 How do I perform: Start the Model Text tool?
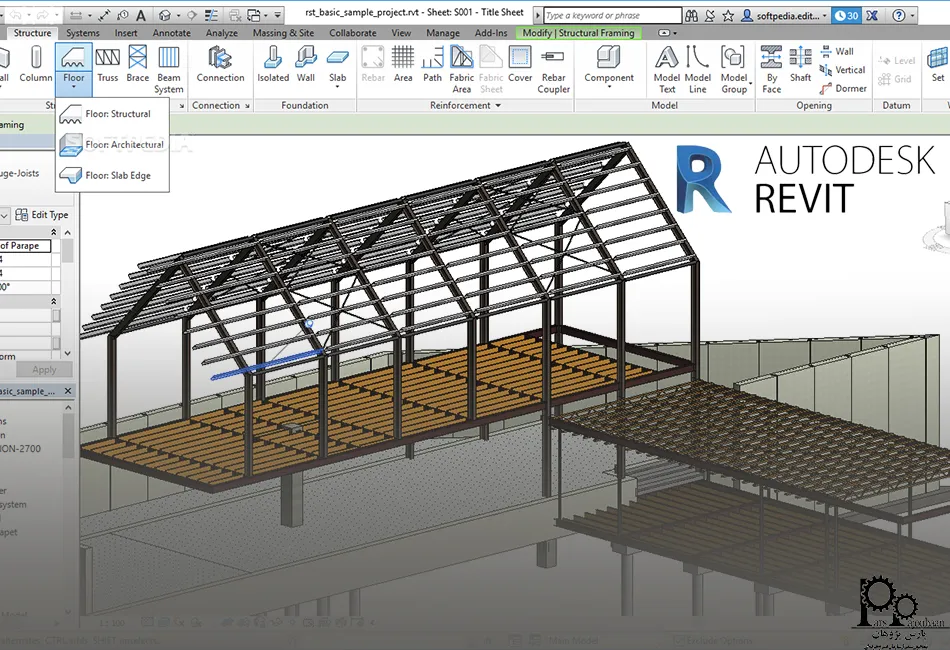666,70
